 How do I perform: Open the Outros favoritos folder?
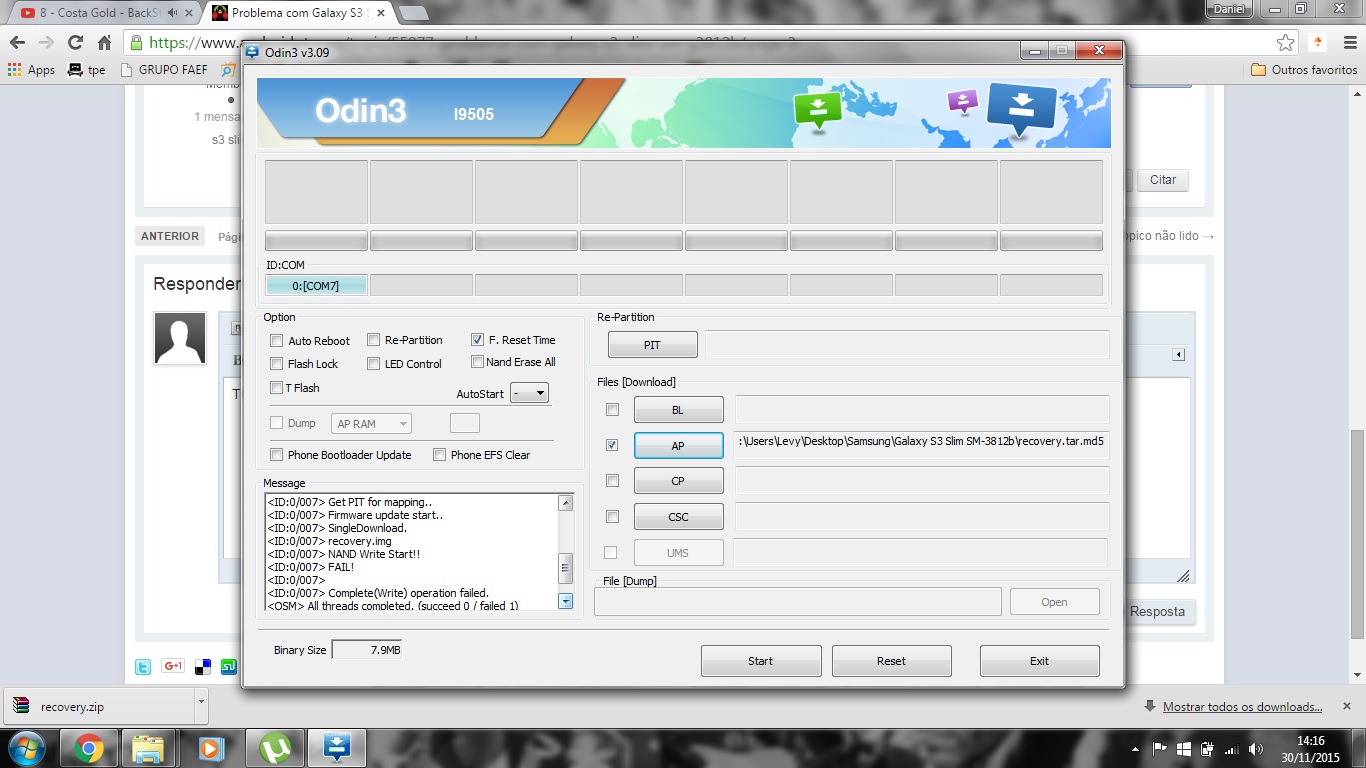tap(1304, 70)
